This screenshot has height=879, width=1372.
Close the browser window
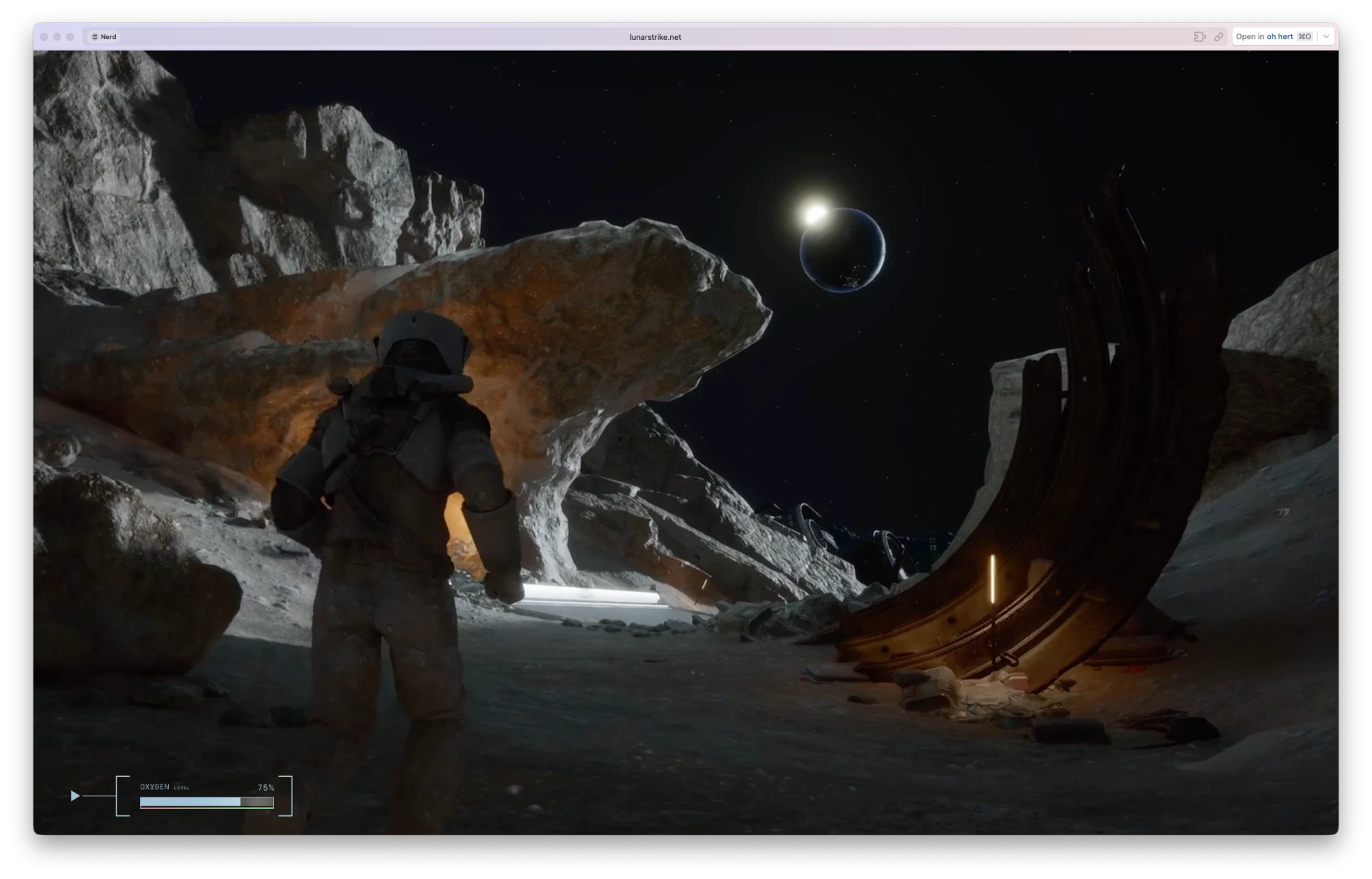tap(44, 37)
